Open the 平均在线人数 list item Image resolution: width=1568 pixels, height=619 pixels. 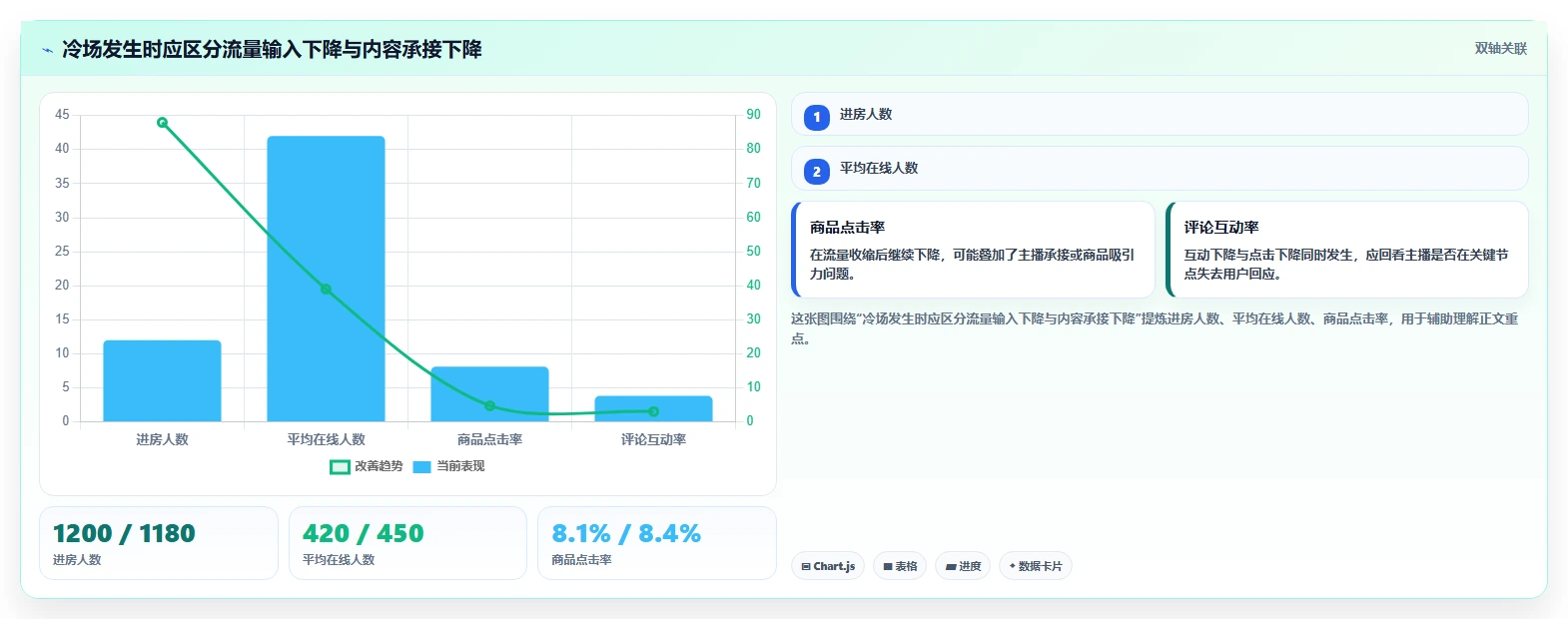(1160, 168)
